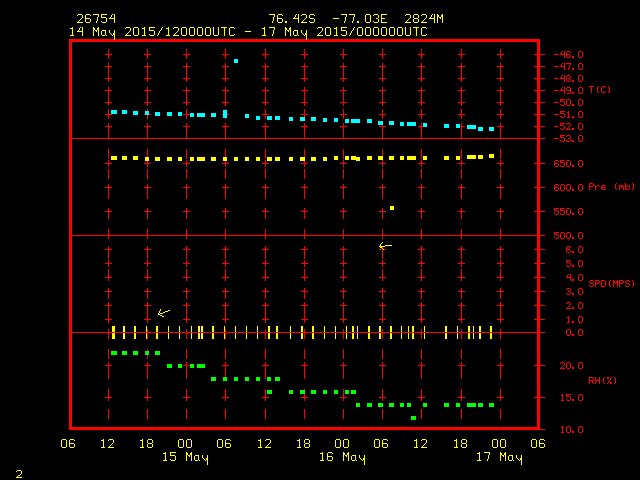Select the SPD(MPS) wind speed axis label
The width and height of the screenshot is (640, 480).
(x=610, y=283)
